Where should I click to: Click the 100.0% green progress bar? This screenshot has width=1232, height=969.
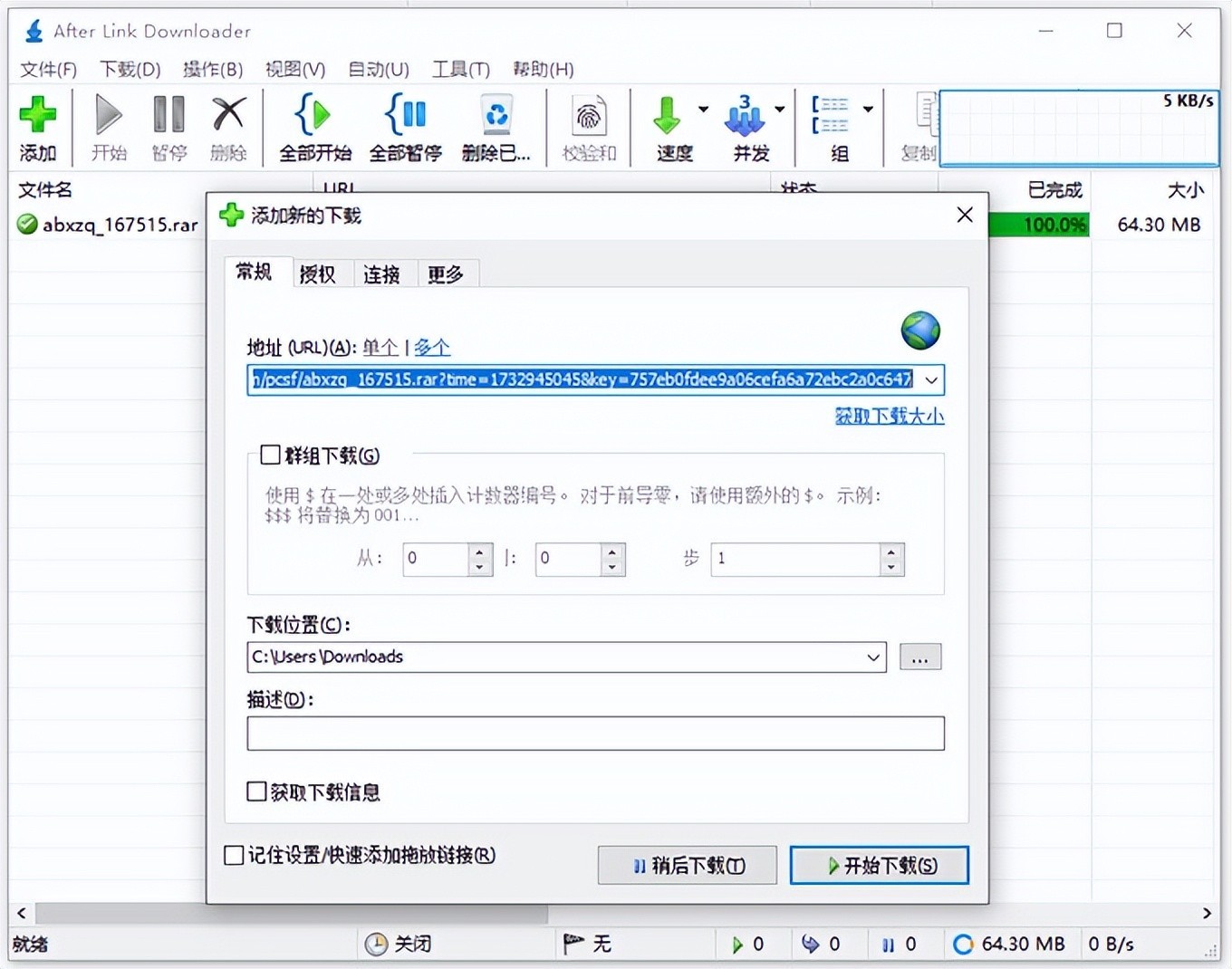(x=1039, y=225)
